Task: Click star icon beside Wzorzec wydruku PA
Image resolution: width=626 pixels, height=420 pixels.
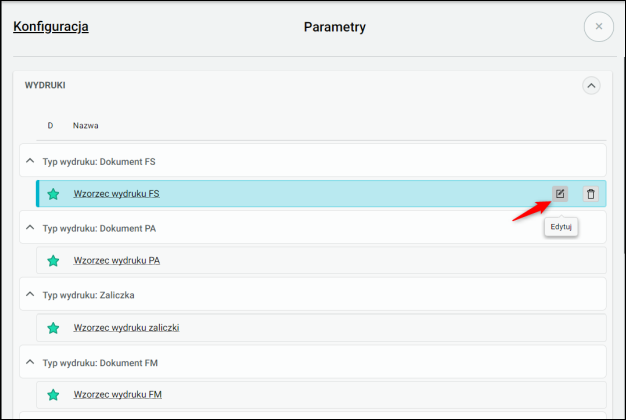Action: click(53, 261)
